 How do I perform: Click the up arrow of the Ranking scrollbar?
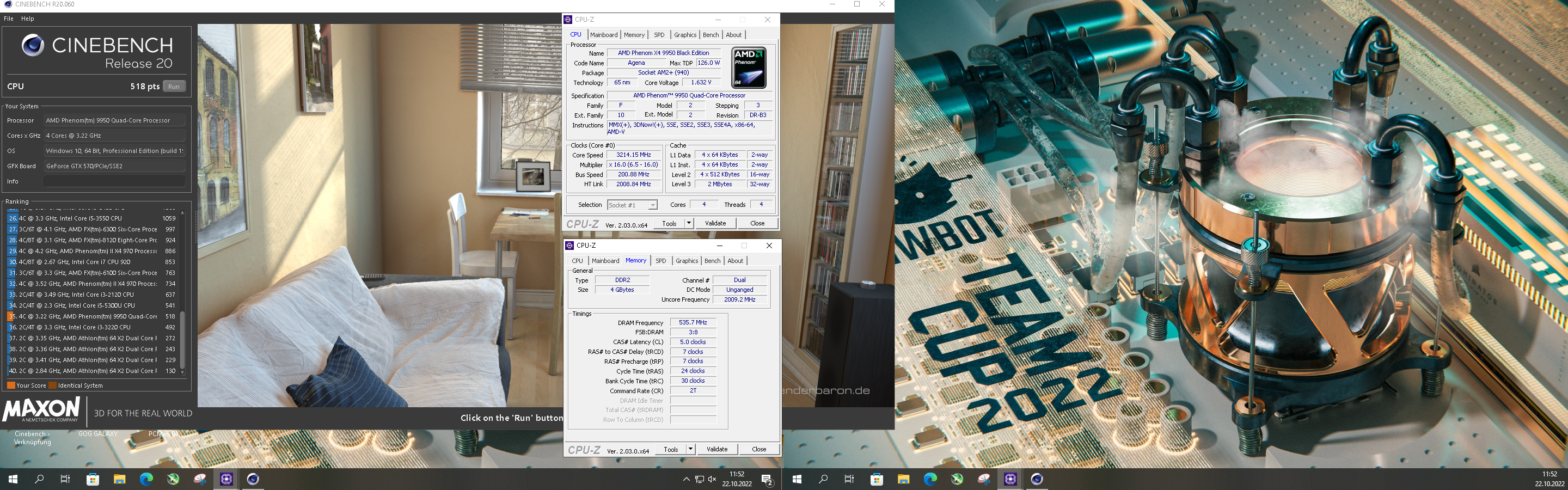pyautogui.click(x=182, y=212)
